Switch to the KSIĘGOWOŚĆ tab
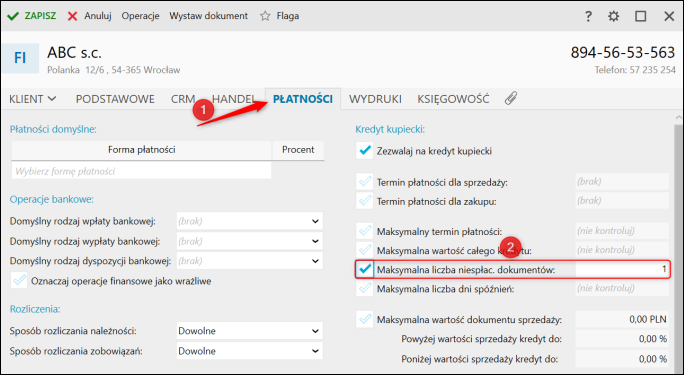 pos(453,99)
